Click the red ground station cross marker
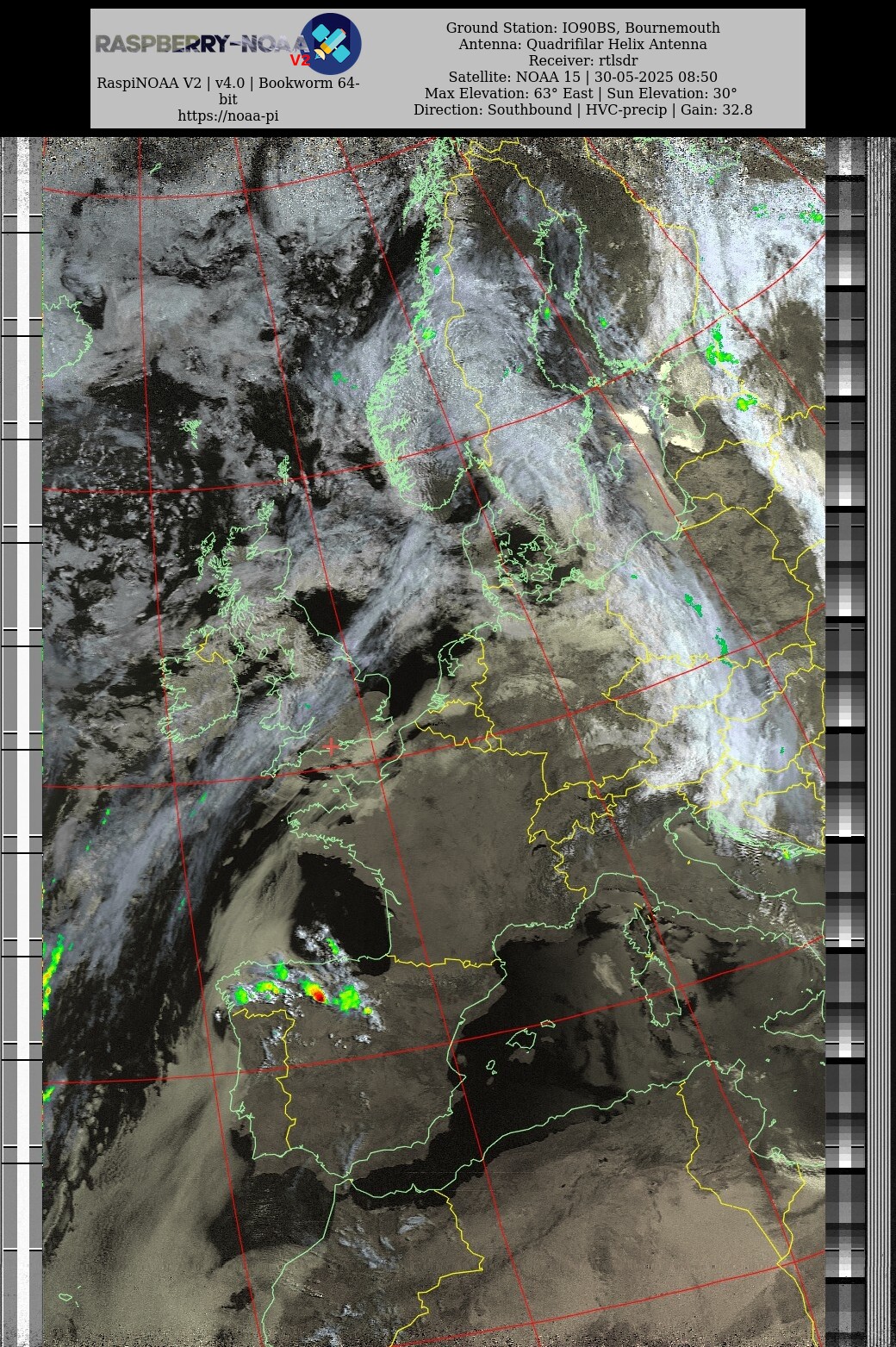The image size is (896, 1347). [332, 746]
